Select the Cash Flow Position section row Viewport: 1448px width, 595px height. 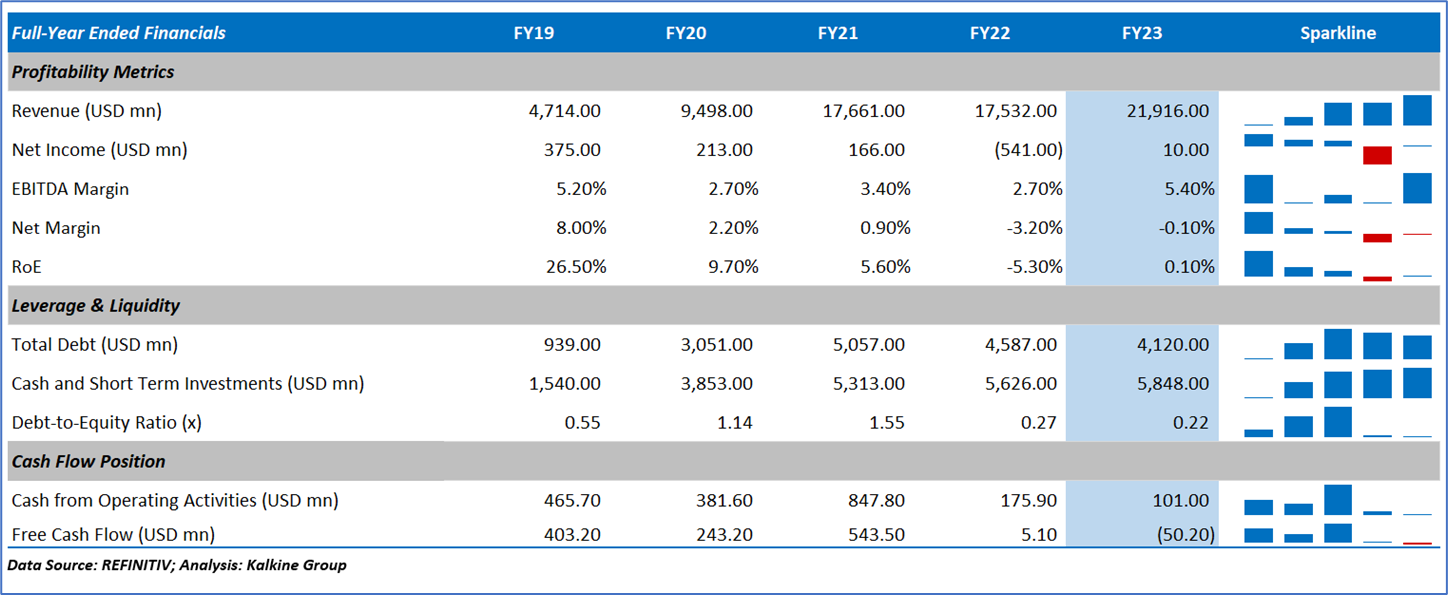89,461
